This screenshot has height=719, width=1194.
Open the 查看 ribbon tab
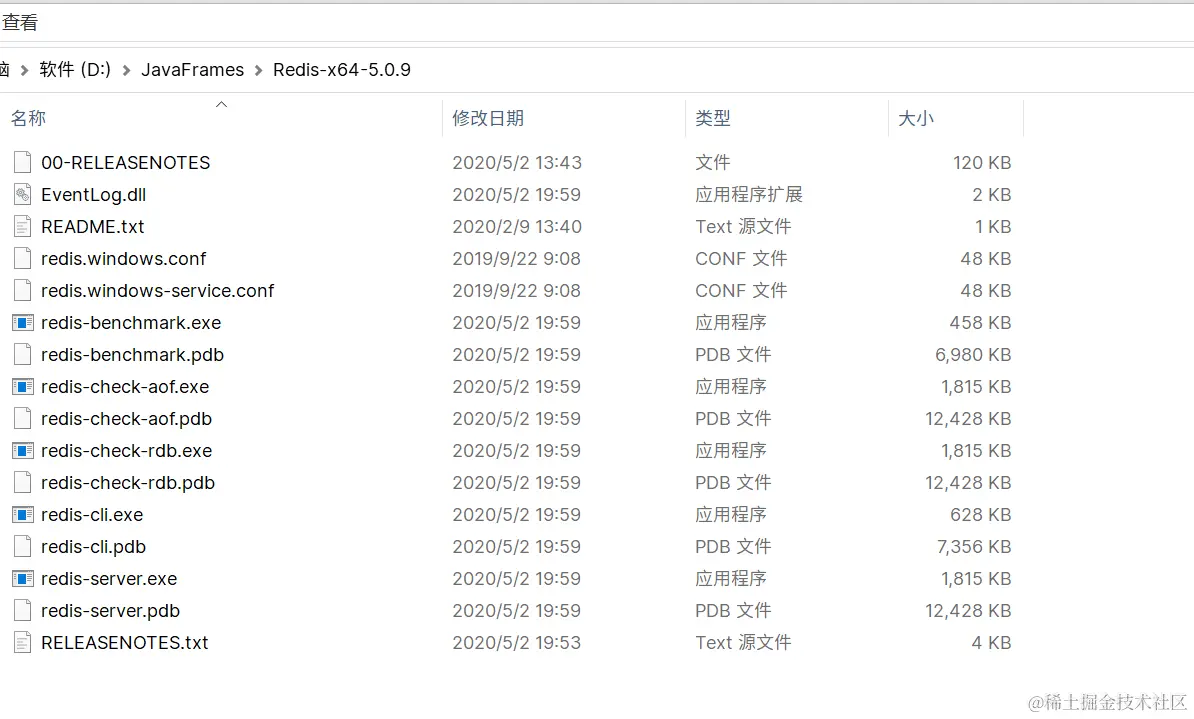click(x=20, y=23)
